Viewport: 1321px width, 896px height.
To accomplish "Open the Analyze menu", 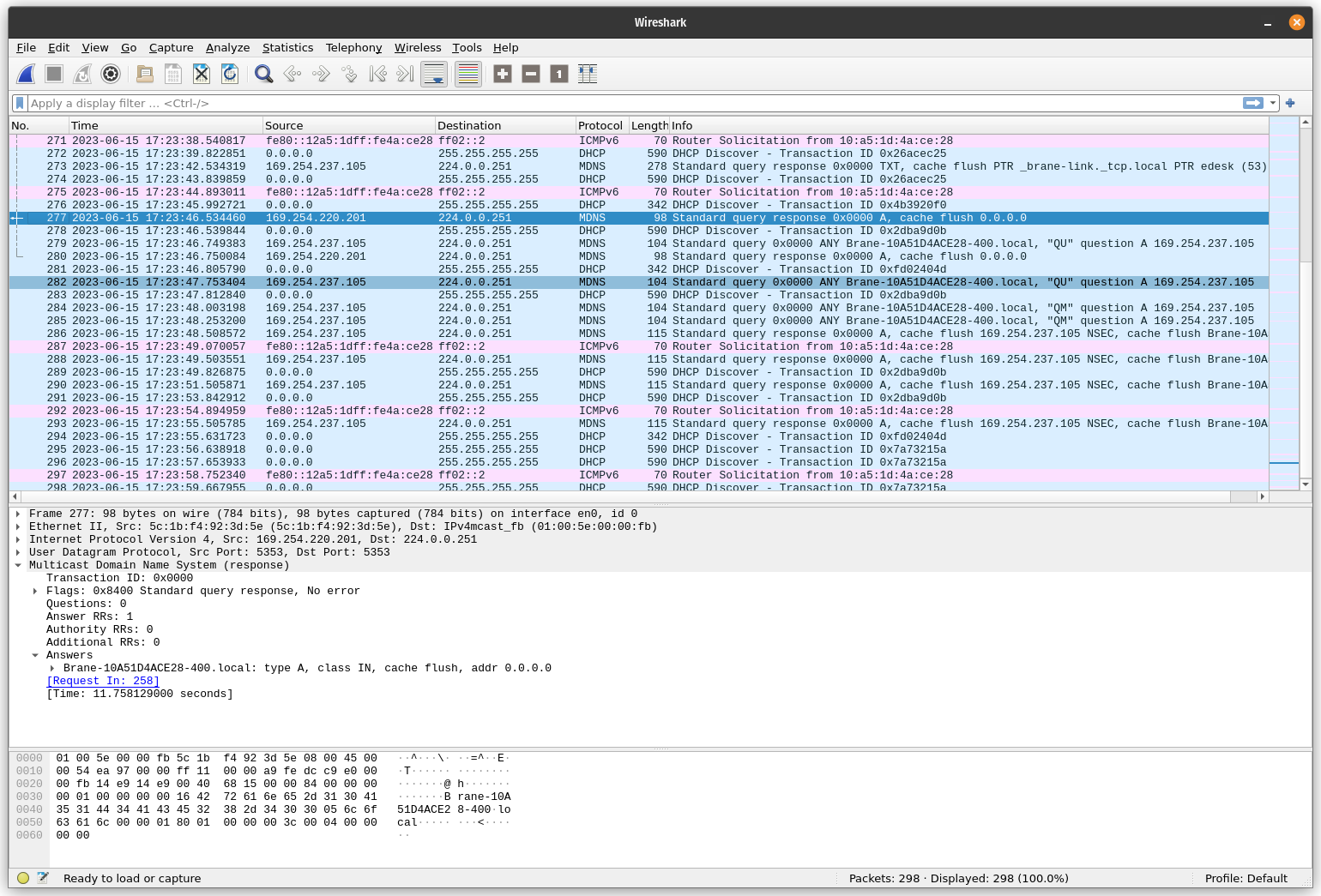I will click(227, 48).
